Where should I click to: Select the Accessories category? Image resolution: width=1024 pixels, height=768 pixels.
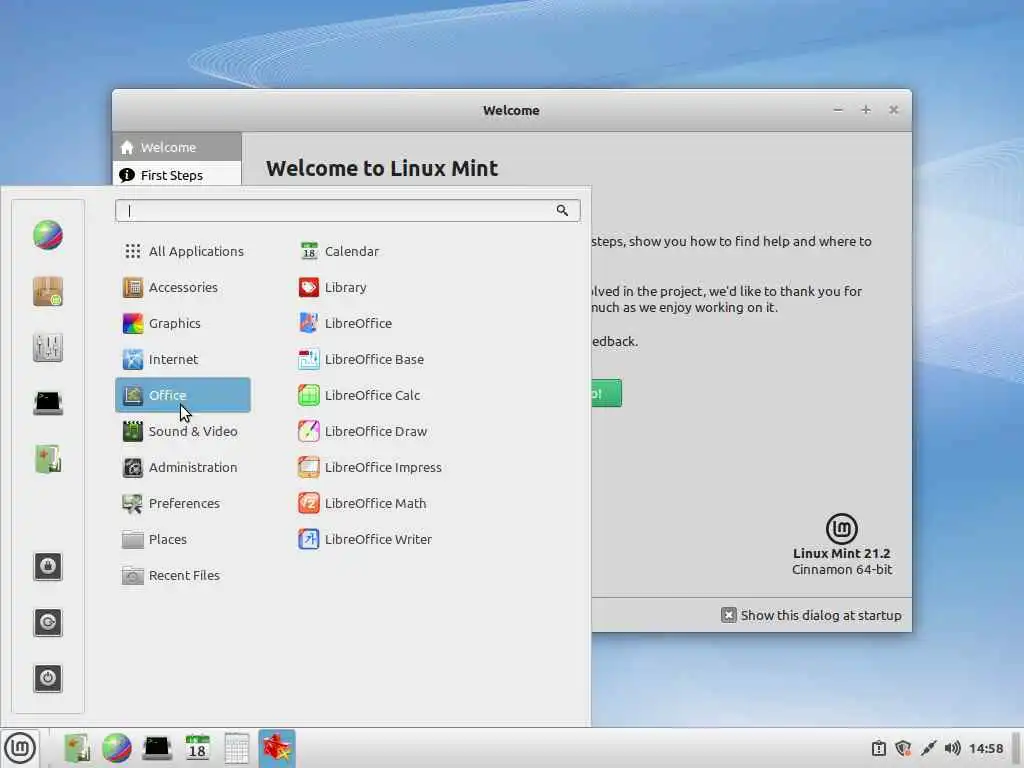coord(183,287)
